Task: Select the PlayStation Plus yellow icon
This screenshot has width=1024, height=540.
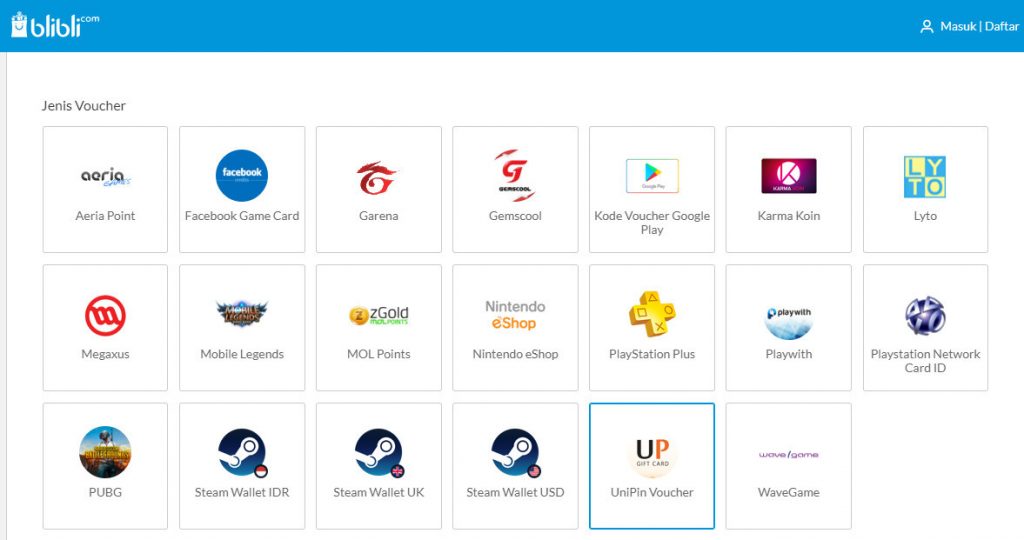Action: pyautogui.click(x=652, y=314)
